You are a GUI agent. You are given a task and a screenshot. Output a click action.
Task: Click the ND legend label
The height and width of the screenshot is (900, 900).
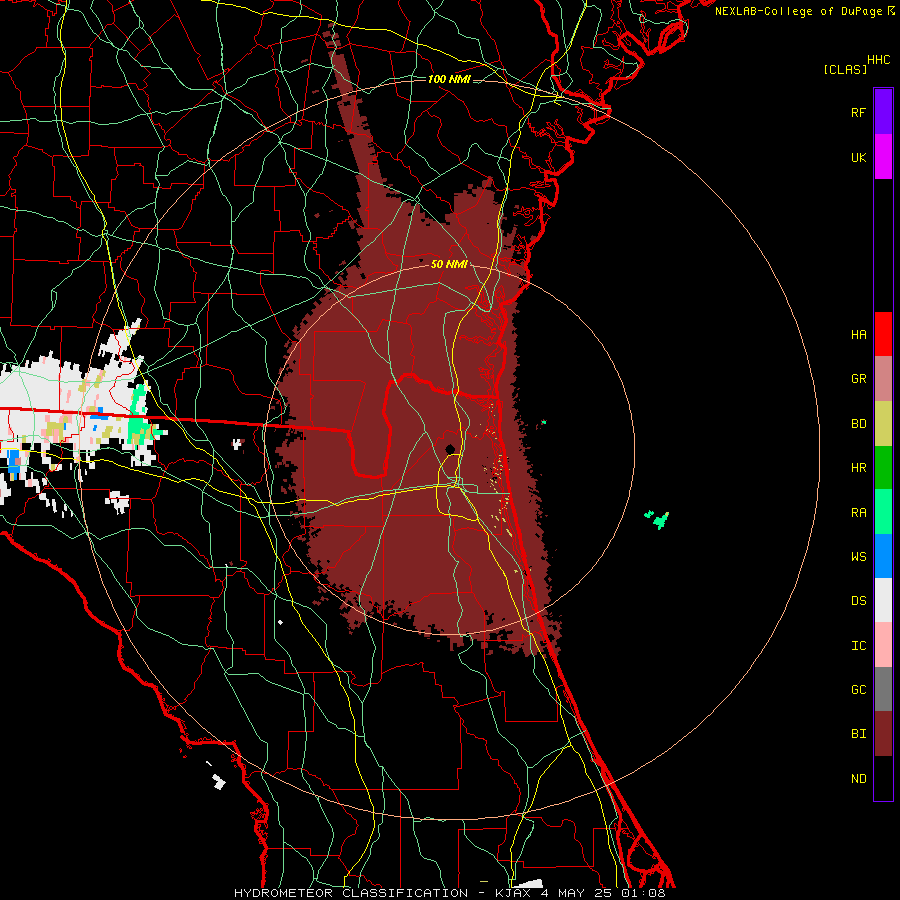(x=858, y=778)
